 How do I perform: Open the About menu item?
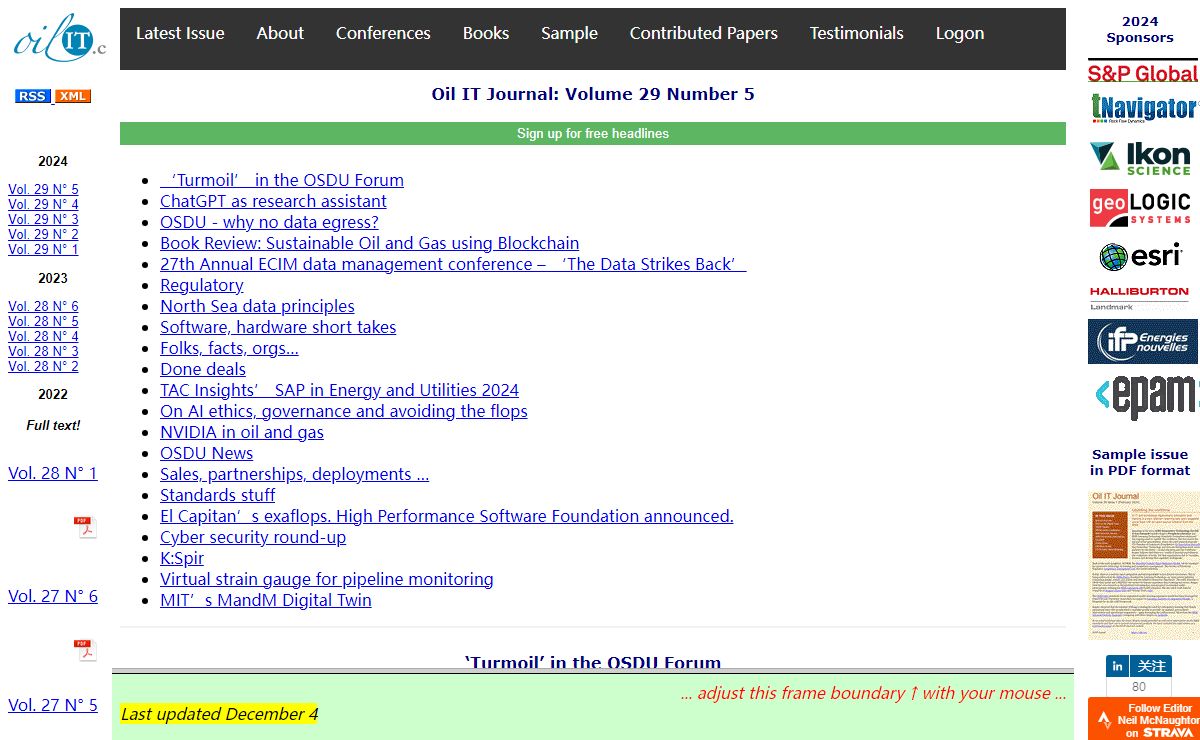pyautogui.click(x=280, y=33)
